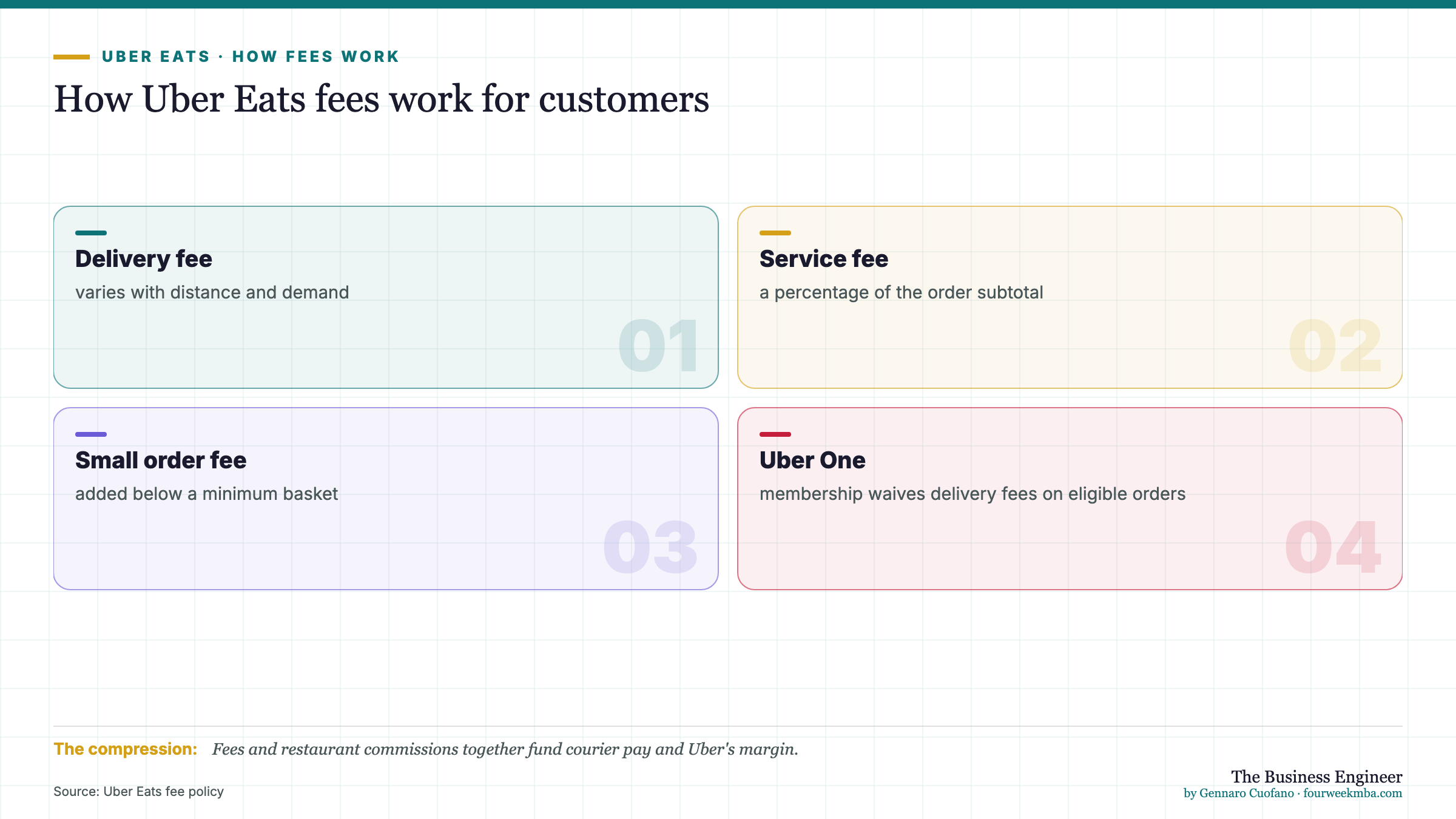Open the 'by Gennaro Cuofano · fourweekmba.com' credit line
Image resolution: width=1456 pixels, height=819 pixels.
tap(1293, 793)
